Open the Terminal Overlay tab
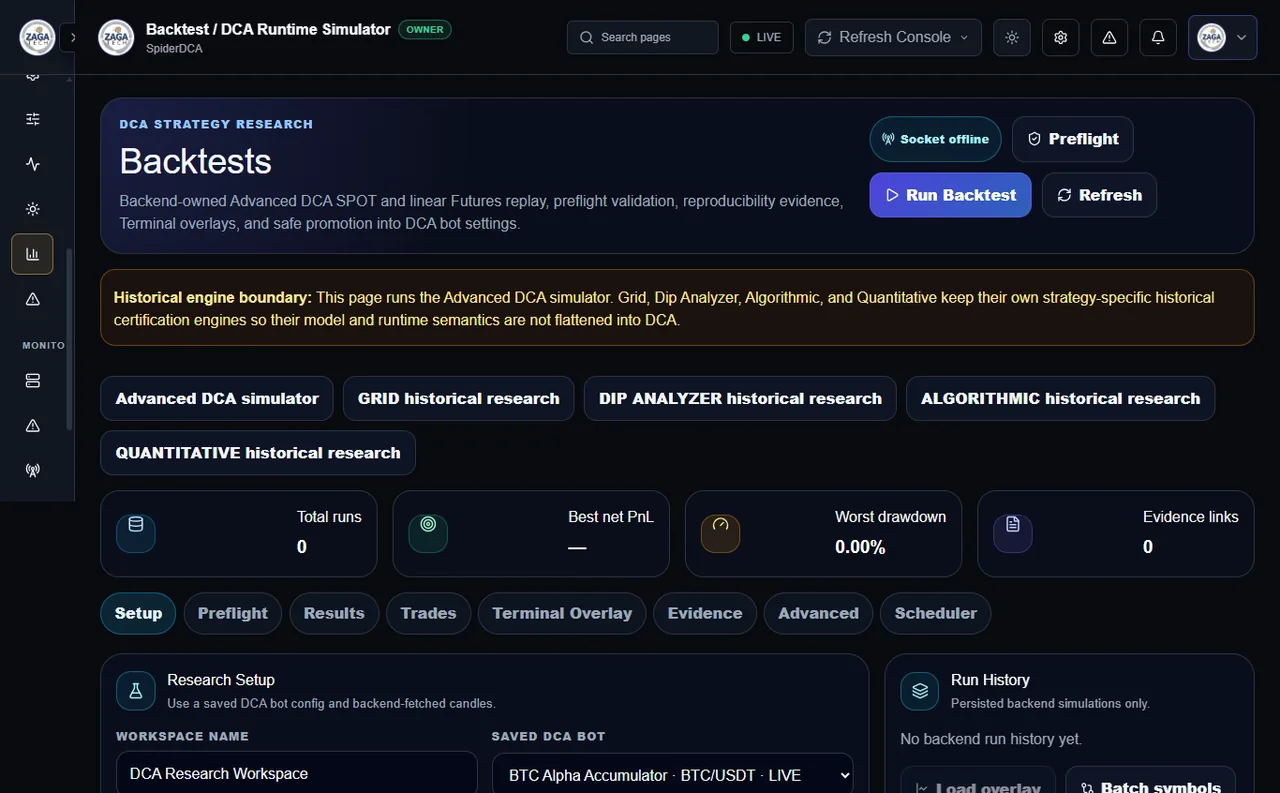Viewport: 1280px width, 793px height. 562,613
